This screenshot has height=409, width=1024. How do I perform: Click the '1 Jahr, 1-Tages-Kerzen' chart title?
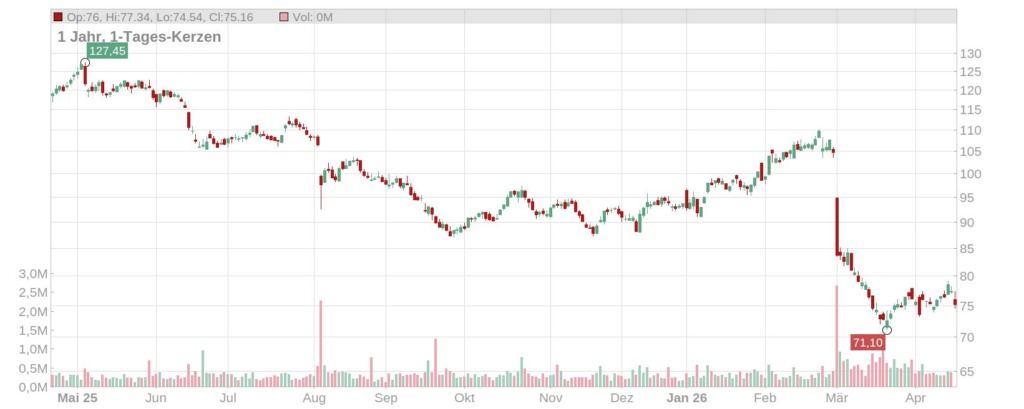[x=139, y=36]
